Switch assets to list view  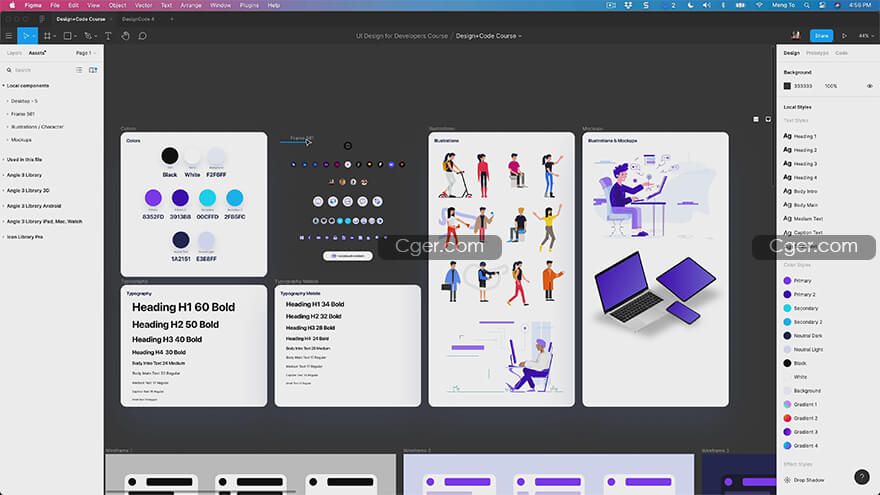[79, 70]
